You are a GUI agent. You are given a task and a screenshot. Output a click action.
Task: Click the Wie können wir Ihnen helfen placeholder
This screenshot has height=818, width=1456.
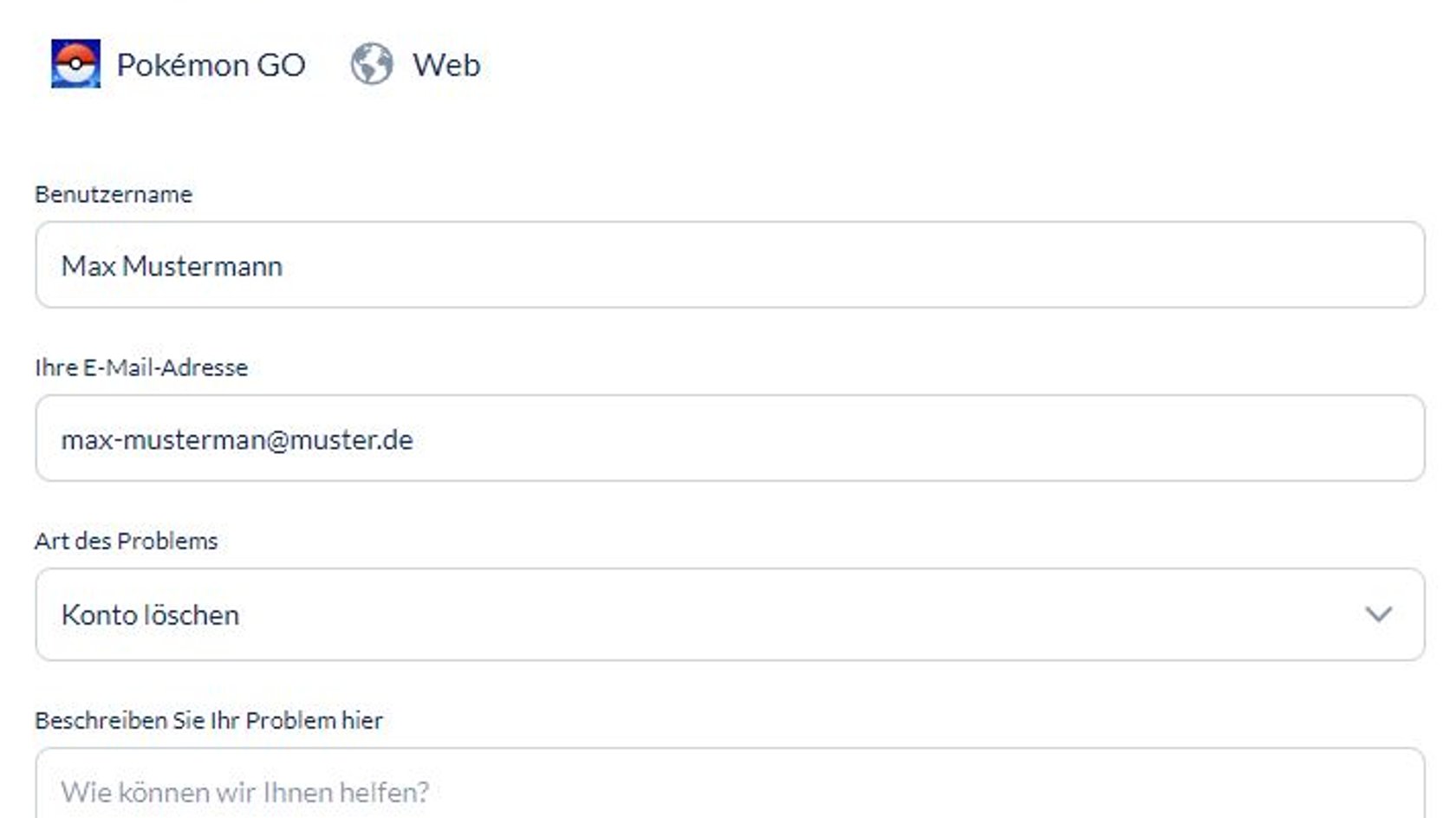pos(244,792)
